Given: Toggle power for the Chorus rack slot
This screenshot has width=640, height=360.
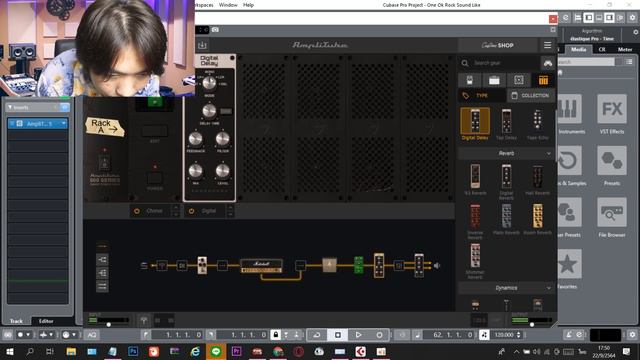Looking at the screenshot, I should (x=137, y=211).
